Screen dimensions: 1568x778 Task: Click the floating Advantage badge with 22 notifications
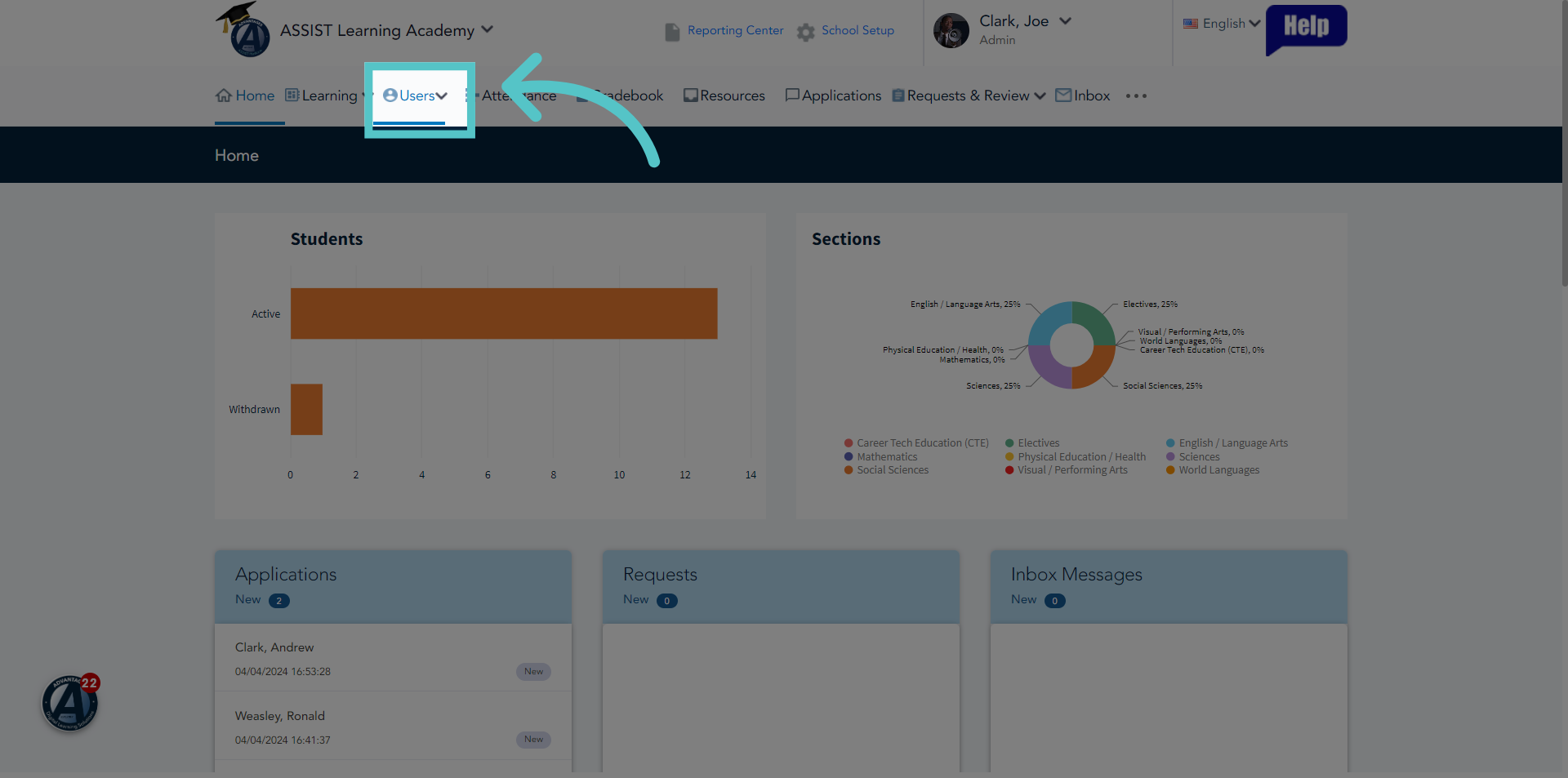pos(70,703)
